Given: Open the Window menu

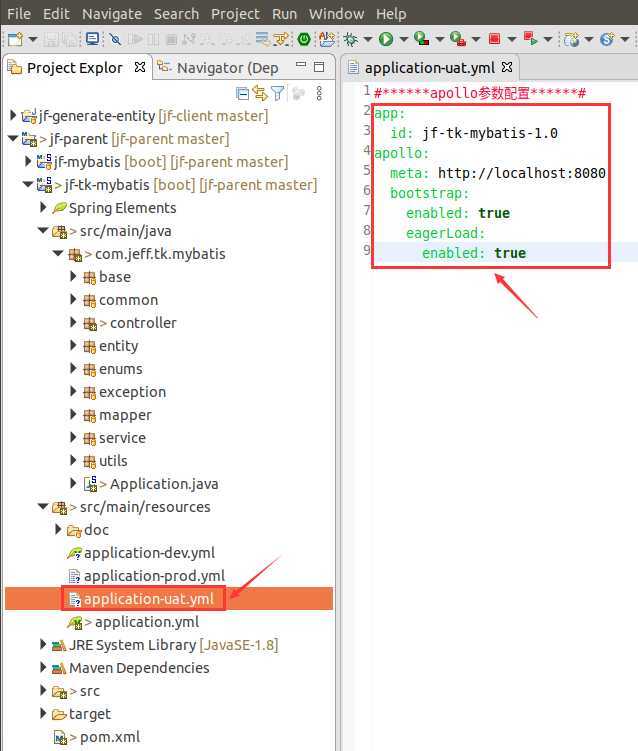Looking at the screenshot, I should 336,14.
